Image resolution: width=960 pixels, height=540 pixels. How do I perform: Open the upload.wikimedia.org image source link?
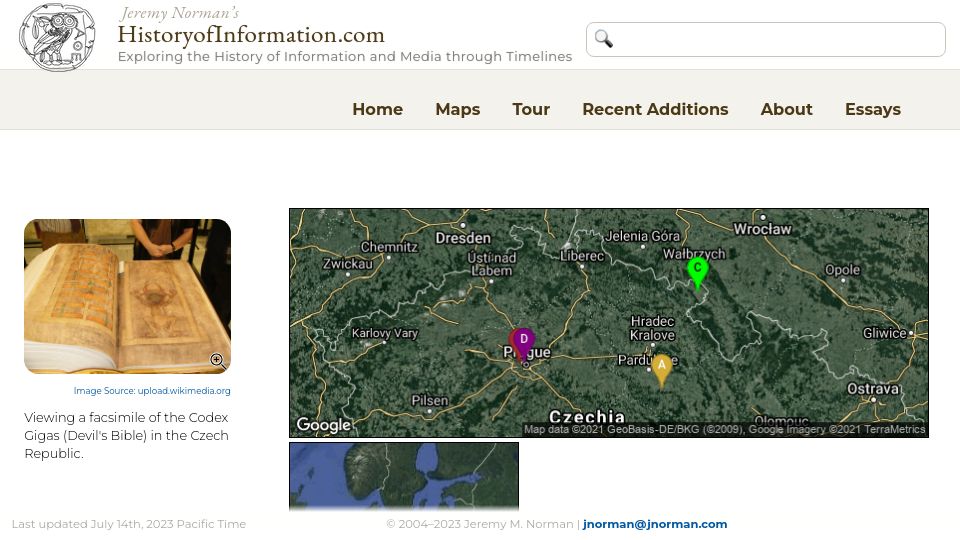pyautogui.click(x=184, y=391)
